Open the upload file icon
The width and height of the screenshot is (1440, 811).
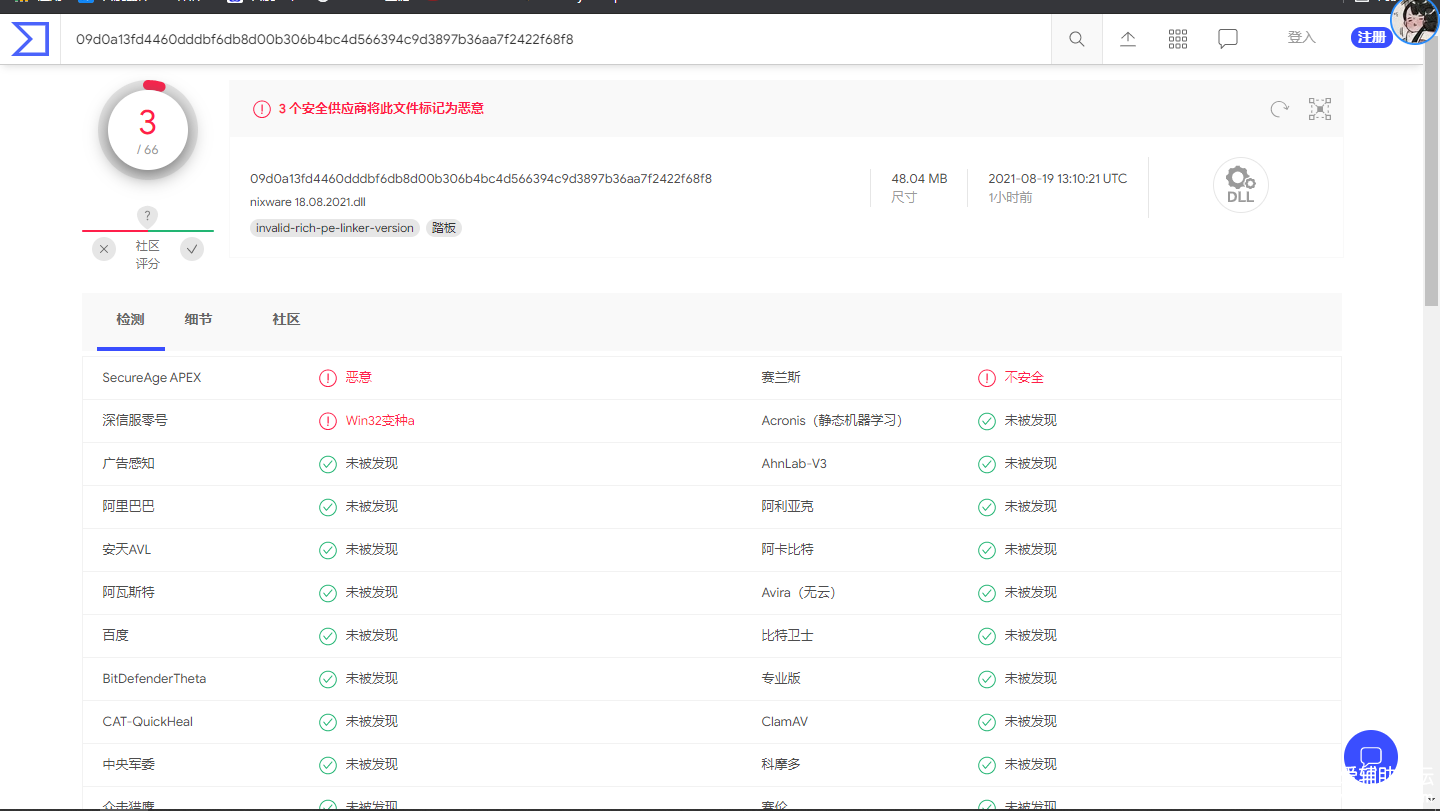coord(1128,39)
